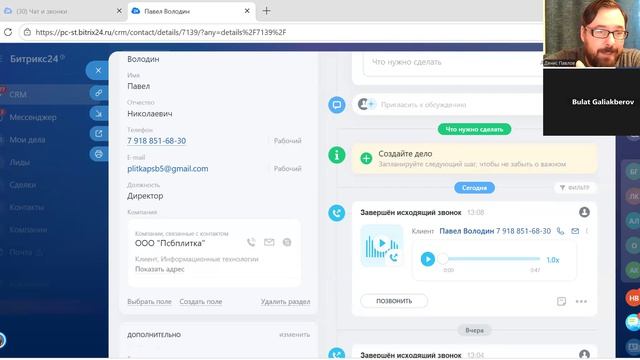Click the note icon at the call card bottom

pos(561,302)
